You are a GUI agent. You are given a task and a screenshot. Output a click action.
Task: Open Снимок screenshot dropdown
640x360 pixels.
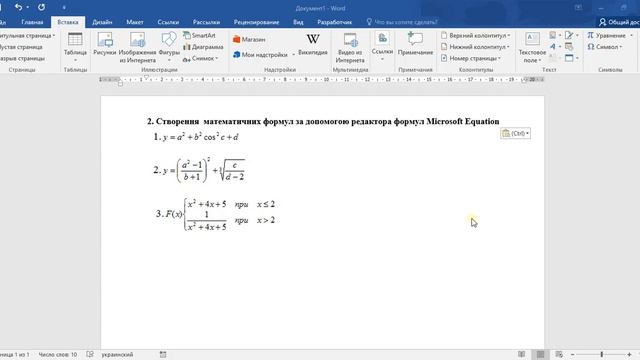pos(200,58)
